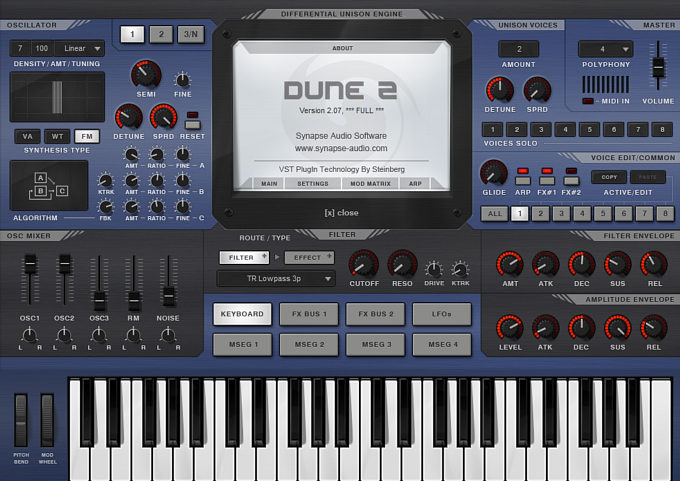Click the PITCH BEND wheel
The width and height of the screenshot is (680, 481).
tap(21, 420)
